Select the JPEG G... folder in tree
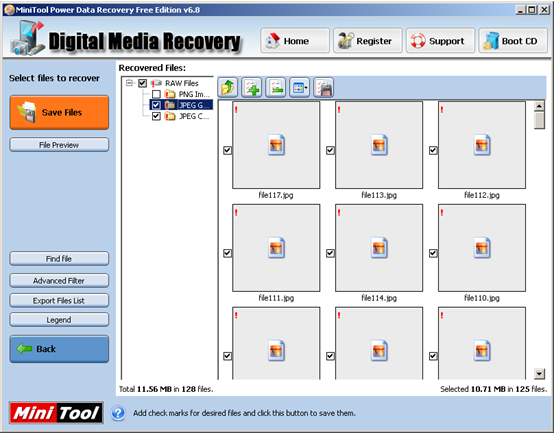This screenshot has height=433, width=554. tap(195, 105)
